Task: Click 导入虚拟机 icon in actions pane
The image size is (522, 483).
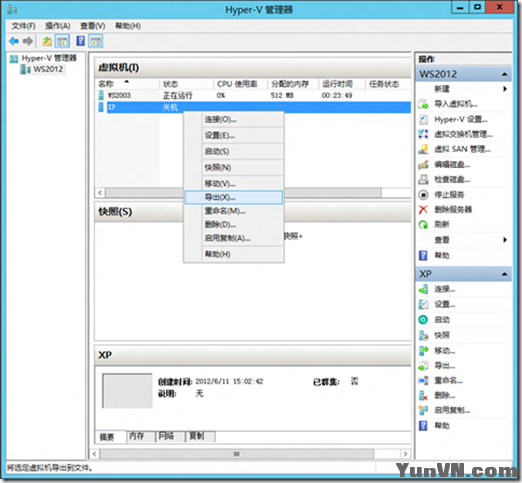Action: (x=423, y=104)
